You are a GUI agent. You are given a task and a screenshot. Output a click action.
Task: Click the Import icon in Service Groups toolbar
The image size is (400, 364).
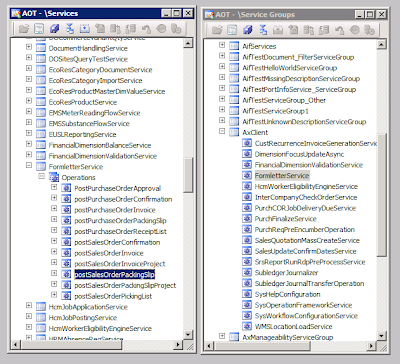263,30
